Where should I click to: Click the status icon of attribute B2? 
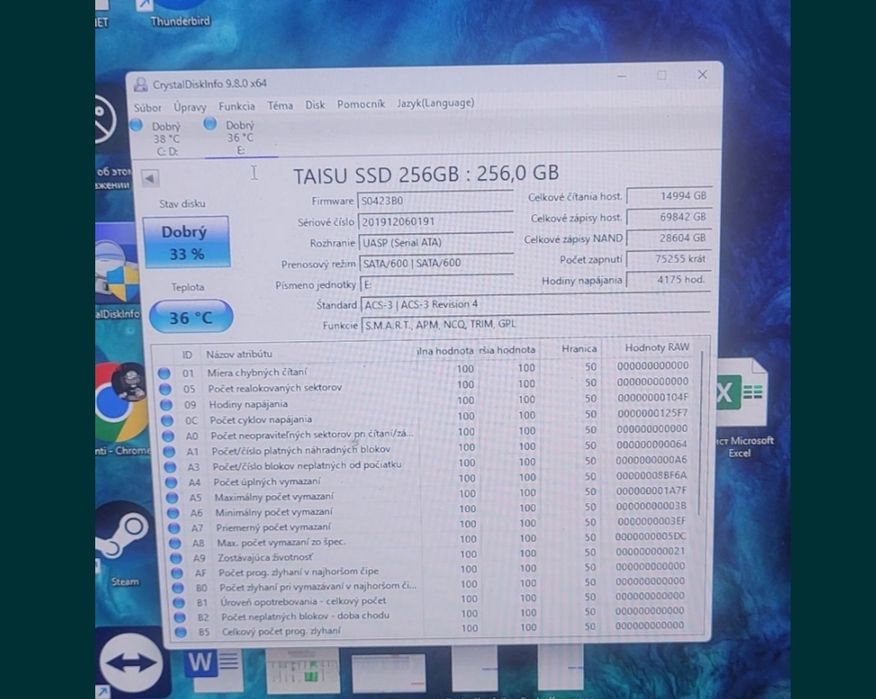pos(180,617)
